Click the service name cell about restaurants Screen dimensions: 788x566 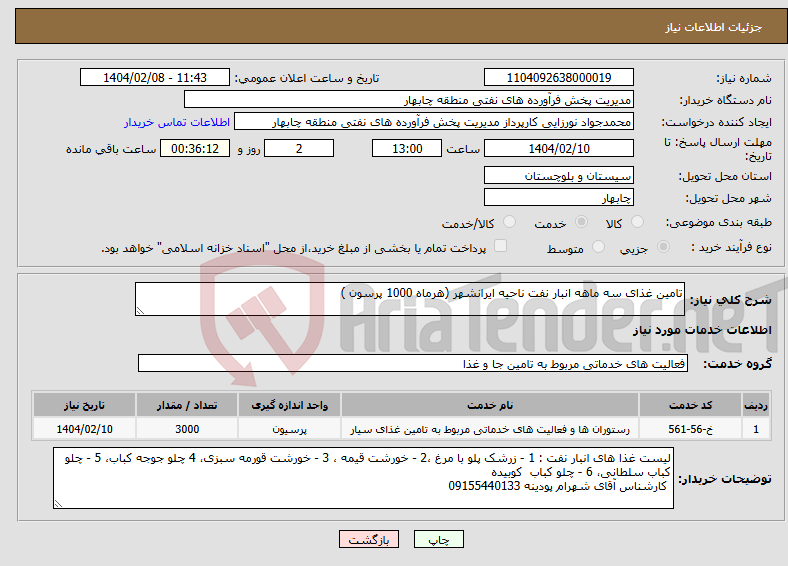[x=490, y=429]
